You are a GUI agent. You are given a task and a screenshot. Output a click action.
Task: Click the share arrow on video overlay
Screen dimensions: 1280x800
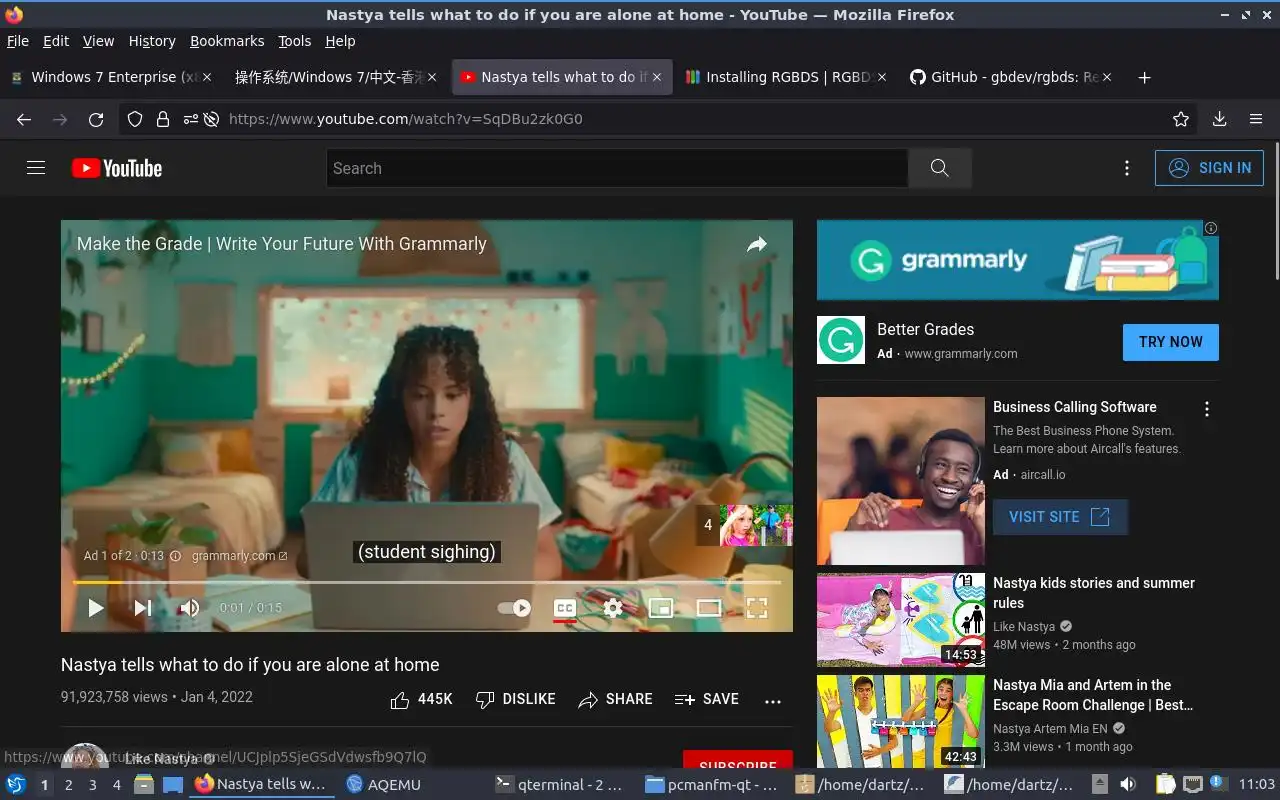click(x=757, y=244)
